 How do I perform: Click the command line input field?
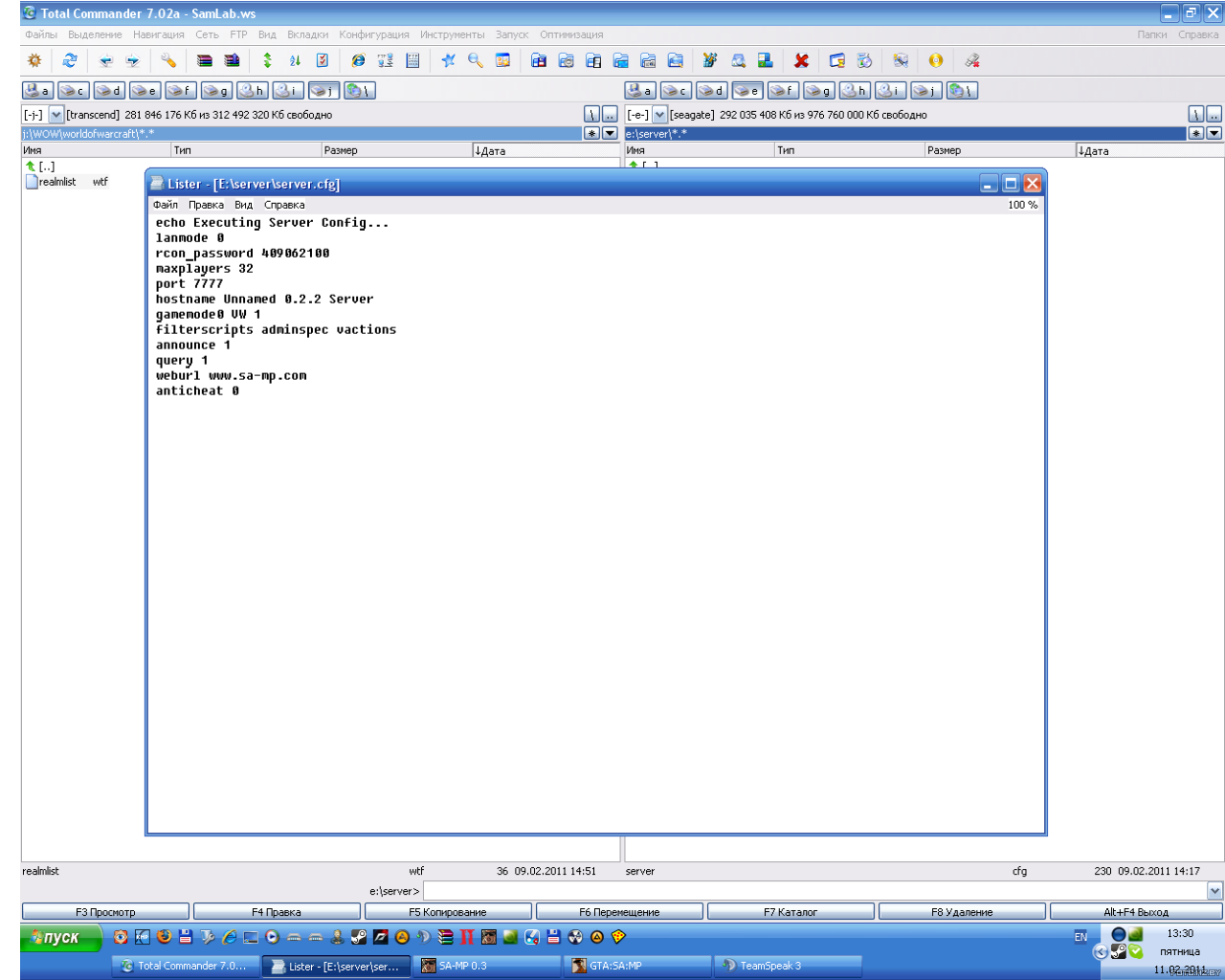pos(815,891)
